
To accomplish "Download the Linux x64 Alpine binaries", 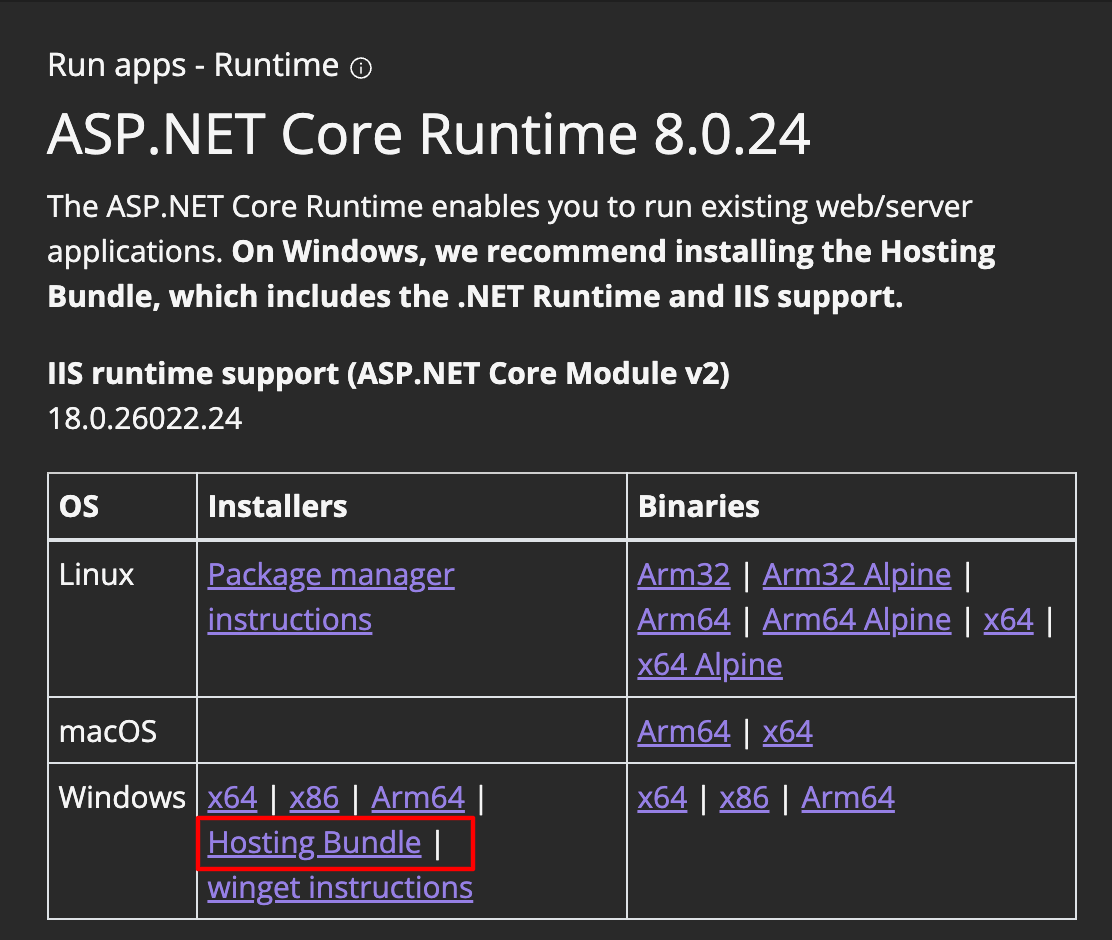I will coord(709,664).
